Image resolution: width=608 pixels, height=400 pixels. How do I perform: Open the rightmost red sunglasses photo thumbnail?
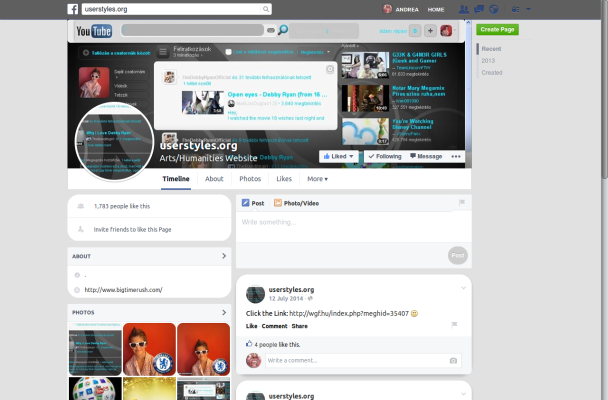click(203, 349)
